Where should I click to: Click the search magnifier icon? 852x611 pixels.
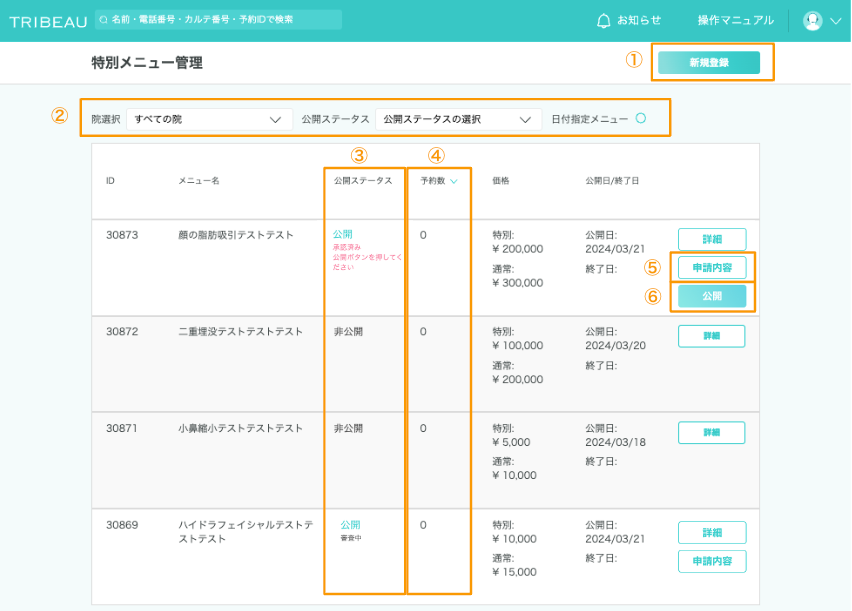104,20
